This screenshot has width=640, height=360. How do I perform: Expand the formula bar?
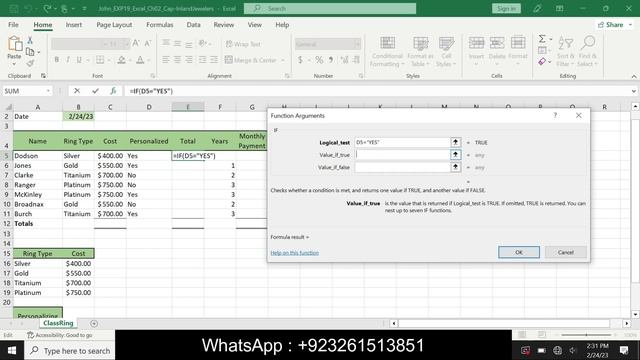point(633,91)
